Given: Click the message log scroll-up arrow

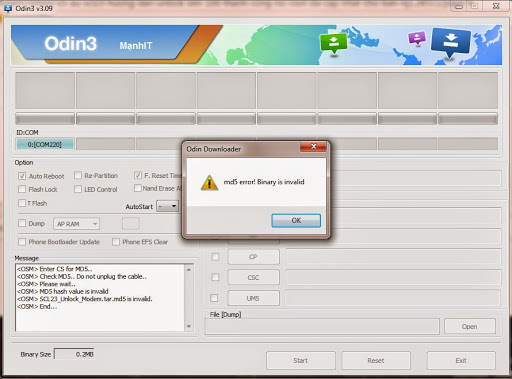Looking at the screenshot, I should tap(189, 269).
